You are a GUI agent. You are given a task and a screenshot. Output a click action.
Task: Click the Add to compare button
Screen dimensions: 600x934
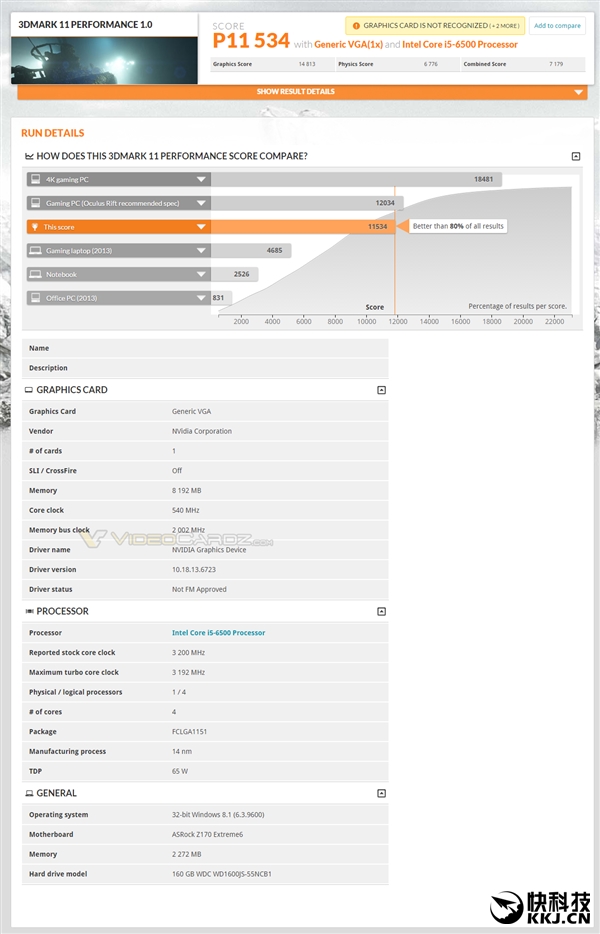pos(557,26)
